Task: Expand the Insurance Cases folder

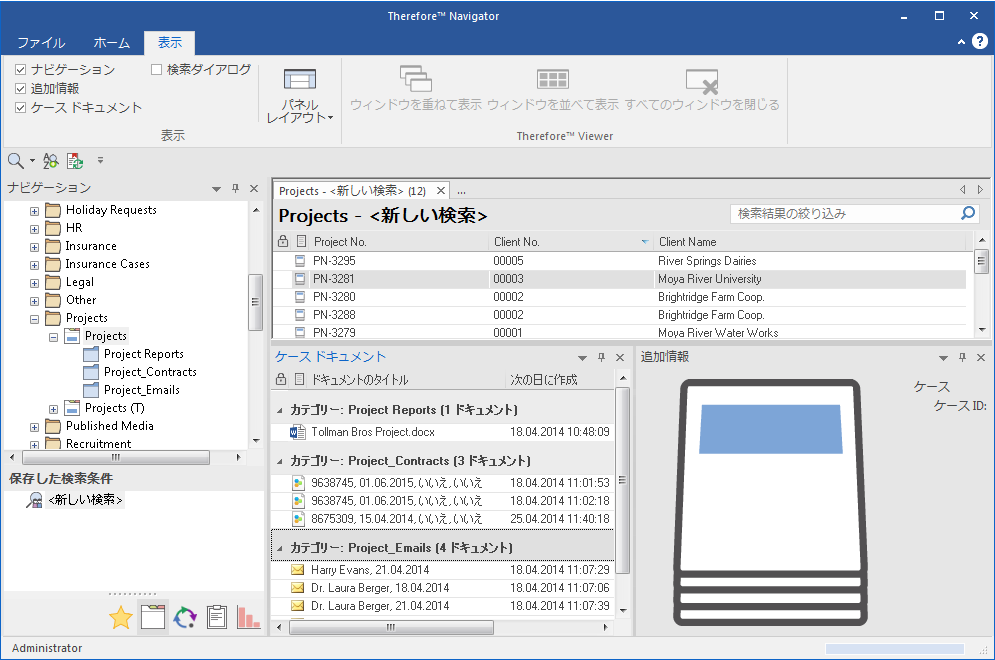Action: [34, 265]
